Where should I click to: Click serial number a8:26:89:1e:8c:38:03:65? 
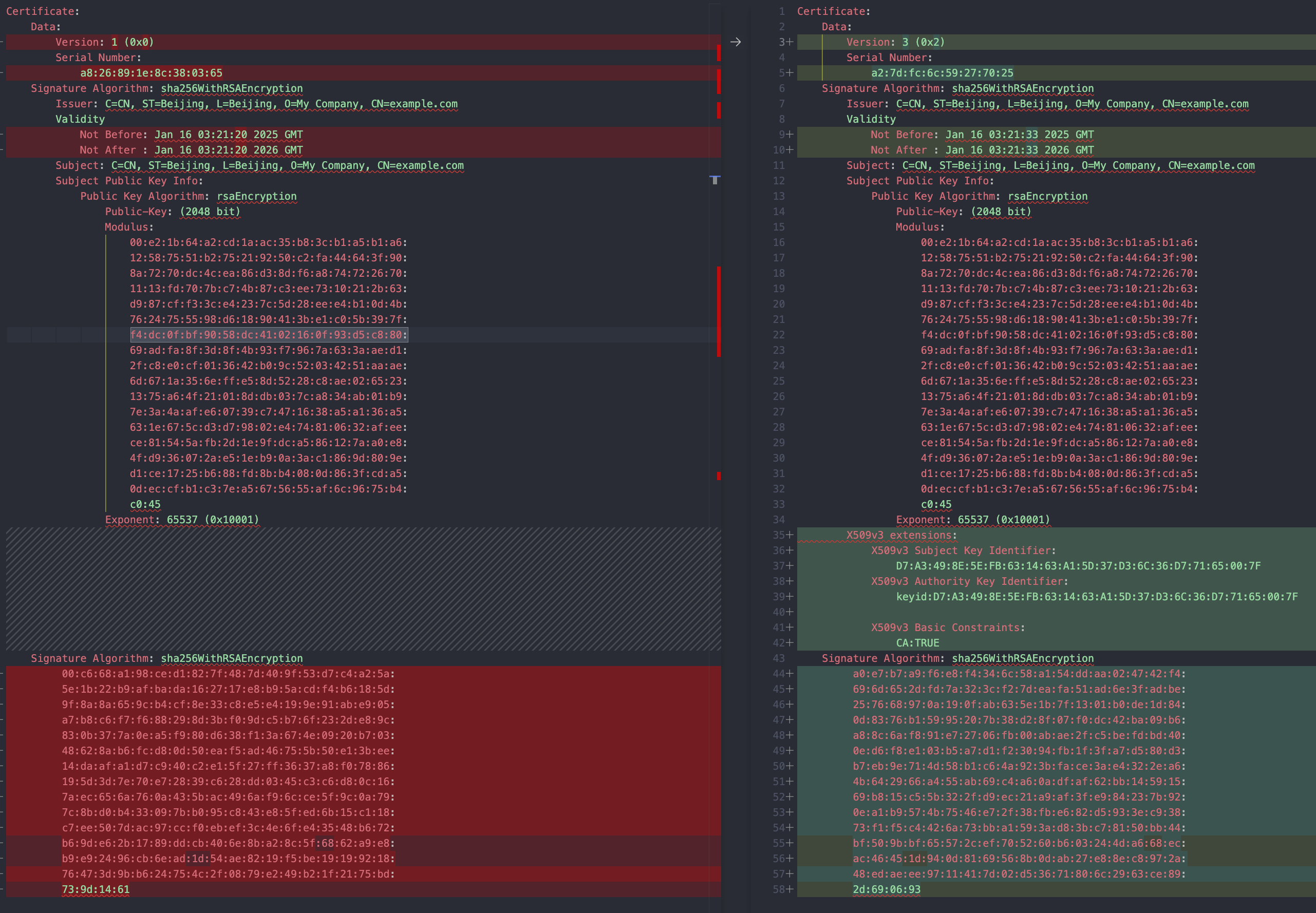151,73
